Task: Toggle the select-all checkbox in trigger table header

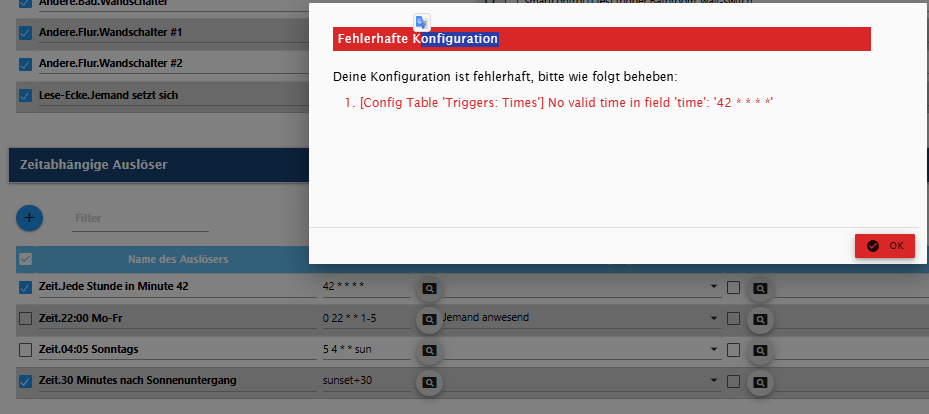Action: point(25,259)
